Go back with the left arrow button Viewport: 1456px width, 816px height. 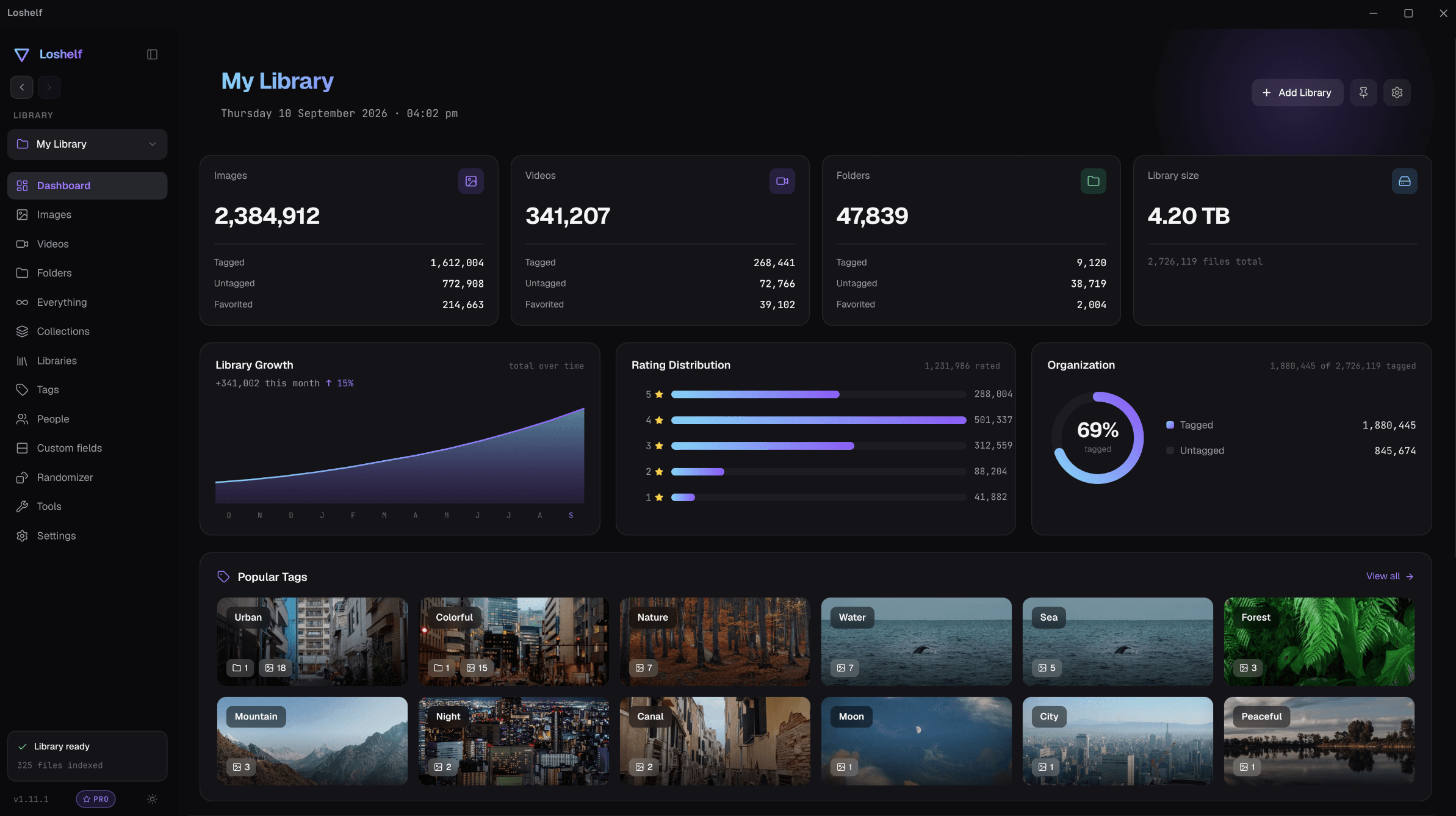[x=22, y=87]
